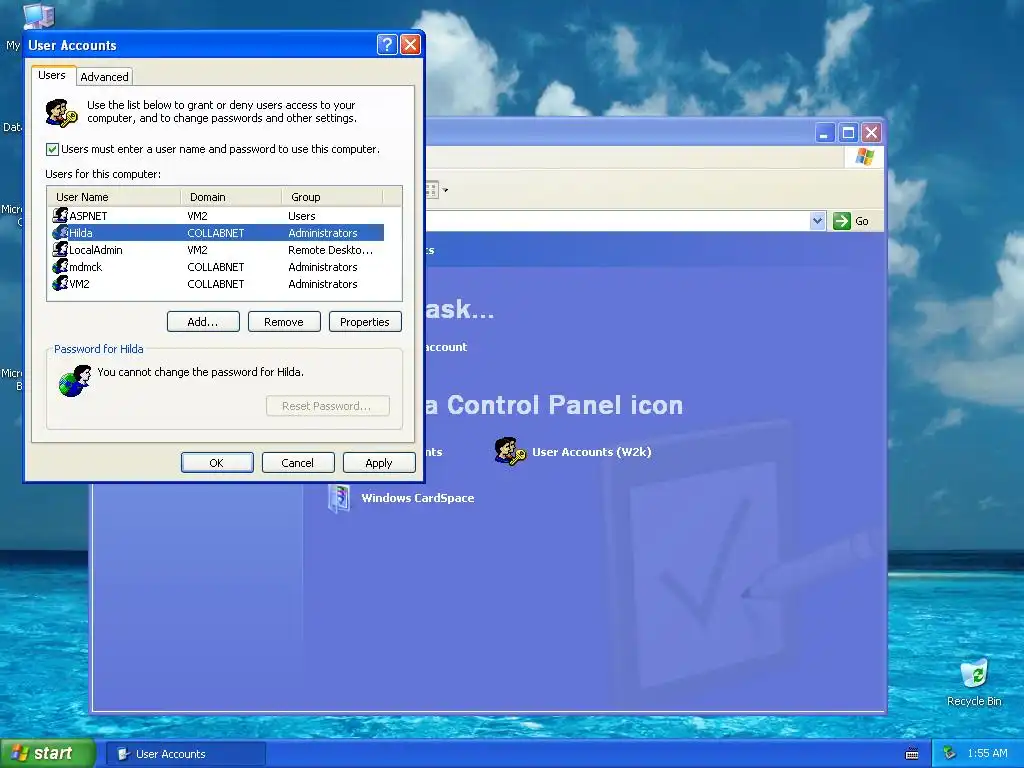Image resolution: width=1024 pixels, height=768 pixels.
Task: Open the Recycle Bin desktop icon
Action: (x=974, y=674)
